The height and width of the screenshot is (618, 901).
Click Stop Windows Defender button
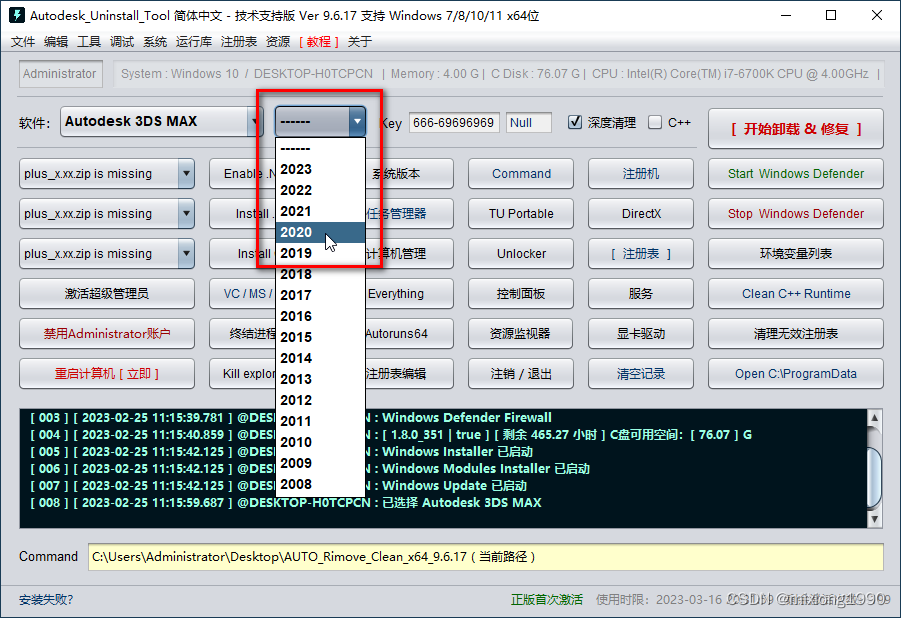796,214
